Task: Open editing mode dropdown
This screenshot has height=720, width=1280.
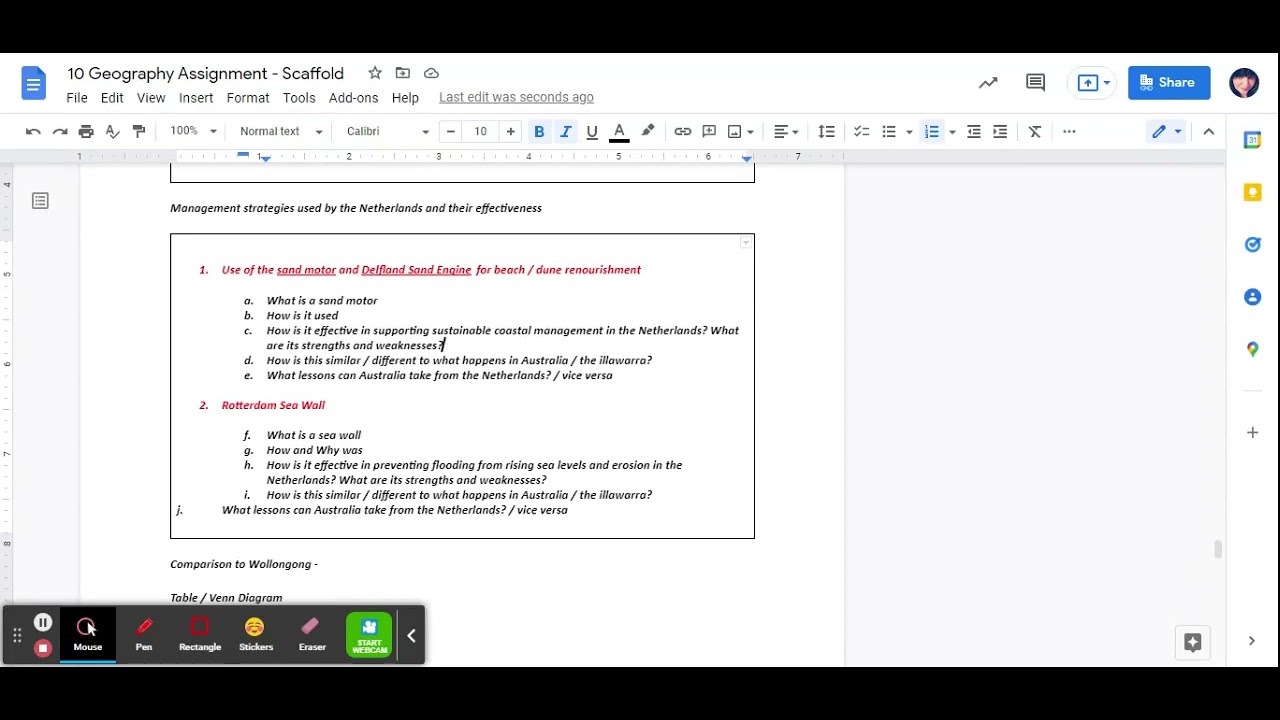Action: (1166, 131)
